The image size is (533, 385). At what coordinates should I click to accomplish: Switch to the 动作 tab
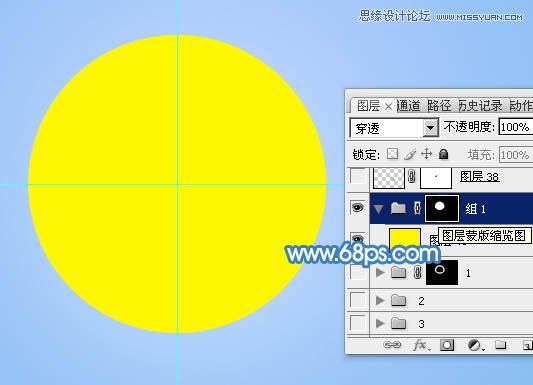(521, 106)
